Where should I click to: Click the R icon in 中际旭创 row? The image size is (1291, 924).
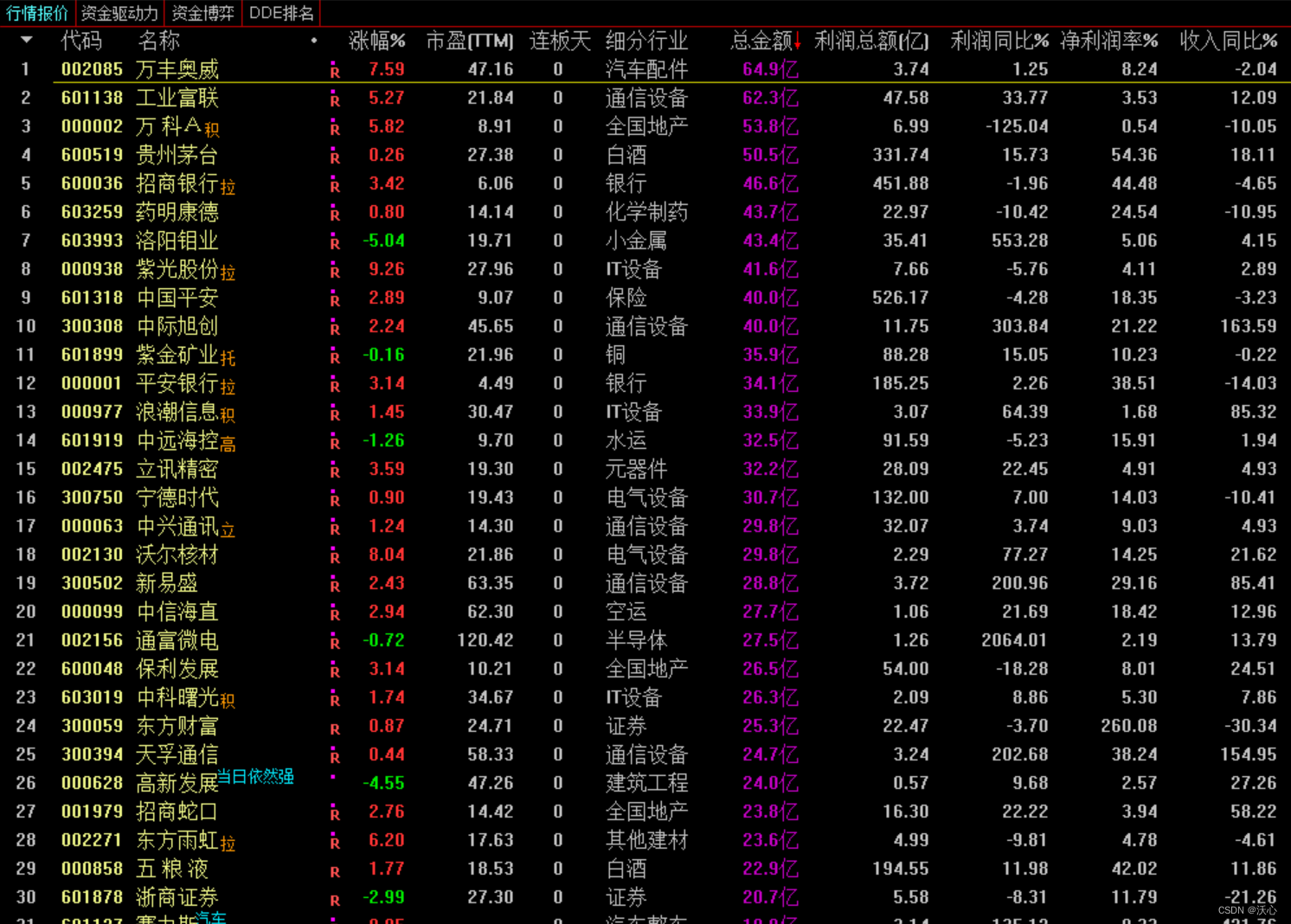tap(335, 329)
